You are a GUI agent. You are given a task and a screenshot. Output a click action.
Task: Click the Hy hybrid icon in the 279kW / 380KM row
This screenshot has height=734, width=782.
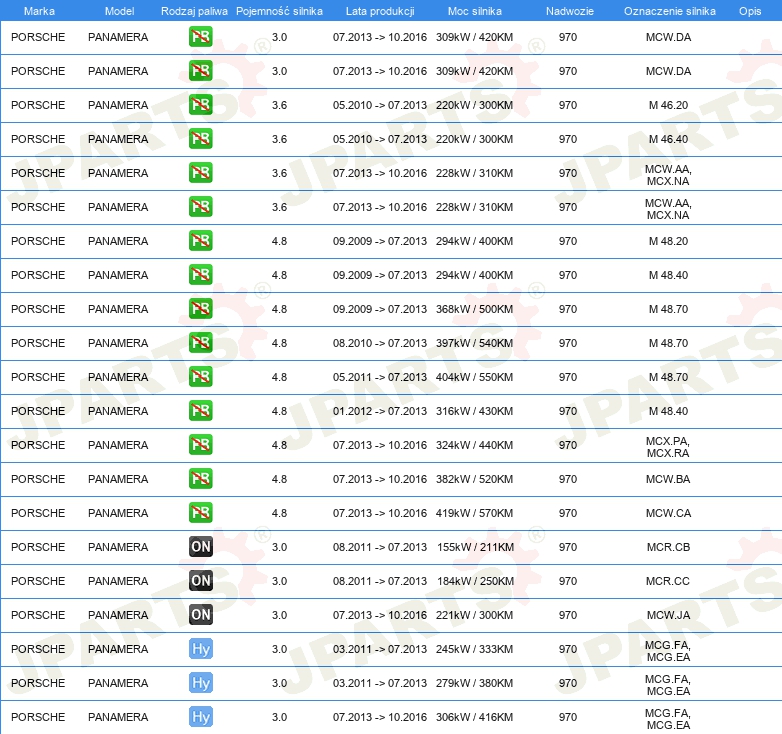[200, 683]
